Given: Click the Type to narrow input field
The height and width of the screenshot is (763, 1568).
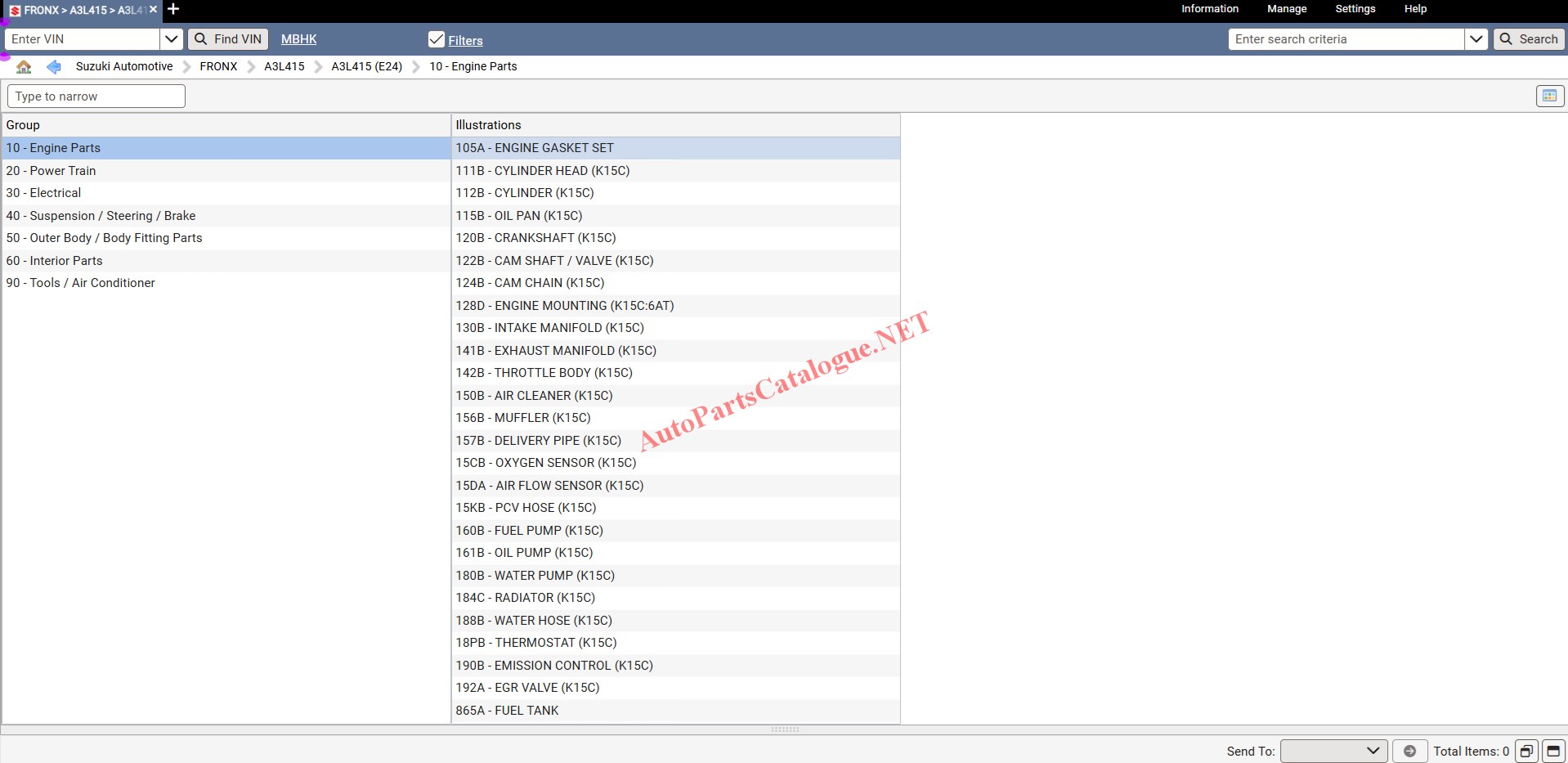Looking at the screenshot, I should 96,96.
